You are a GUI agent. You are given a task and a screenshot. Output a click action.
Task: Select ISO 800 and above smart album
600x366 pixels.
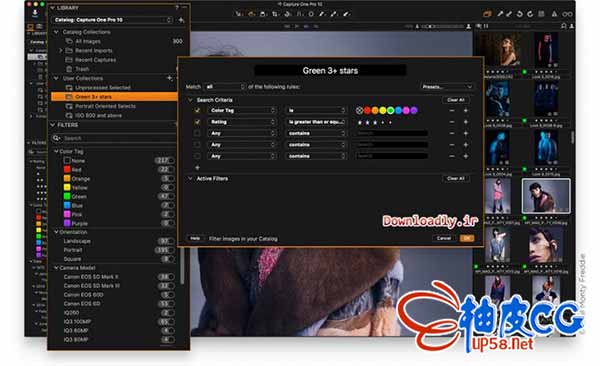(x=98, y=116)
